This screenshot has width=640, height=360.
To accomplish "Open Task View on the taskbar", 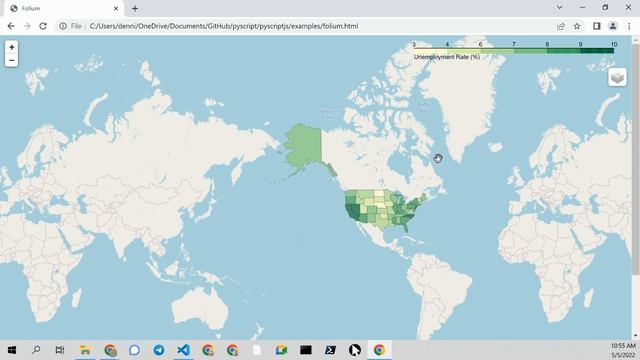I will coord(60,350).
